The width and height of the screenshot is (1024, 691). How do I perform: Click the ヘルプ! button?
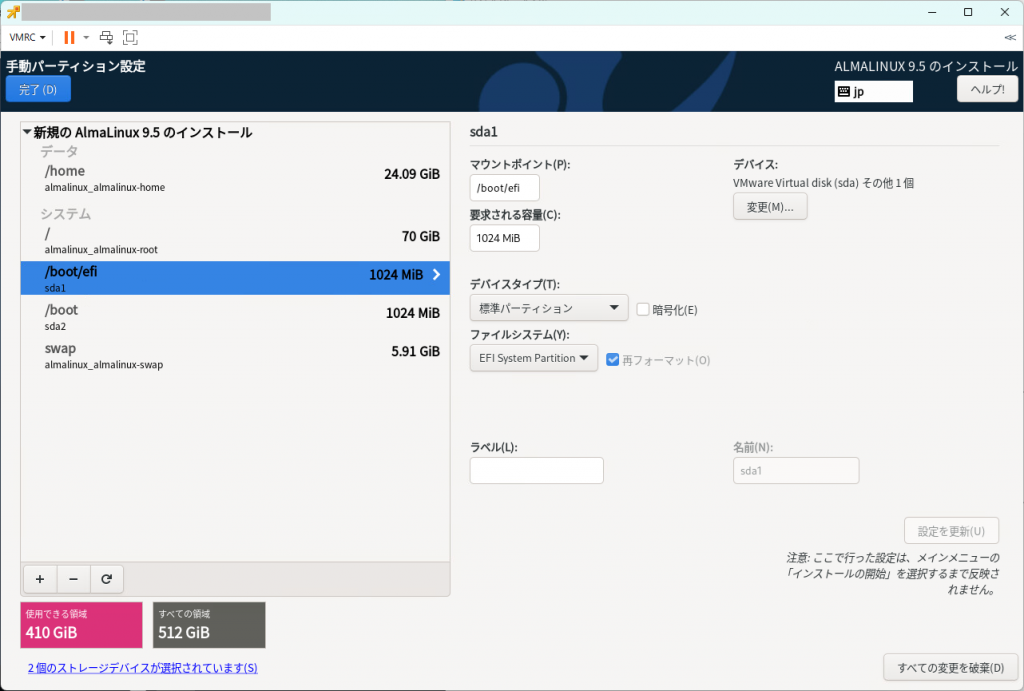click(x=987, y=89)
